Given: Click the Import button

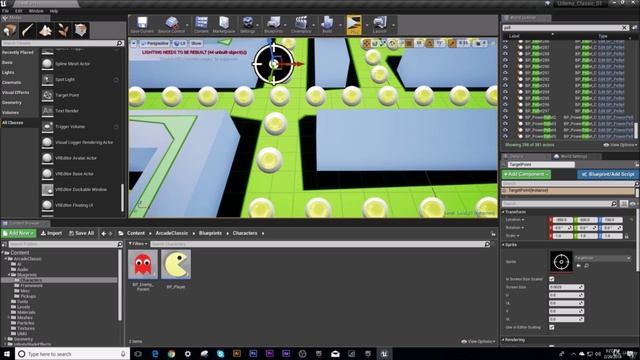Looking at the screenshot, I should click(x=51, y=233).
